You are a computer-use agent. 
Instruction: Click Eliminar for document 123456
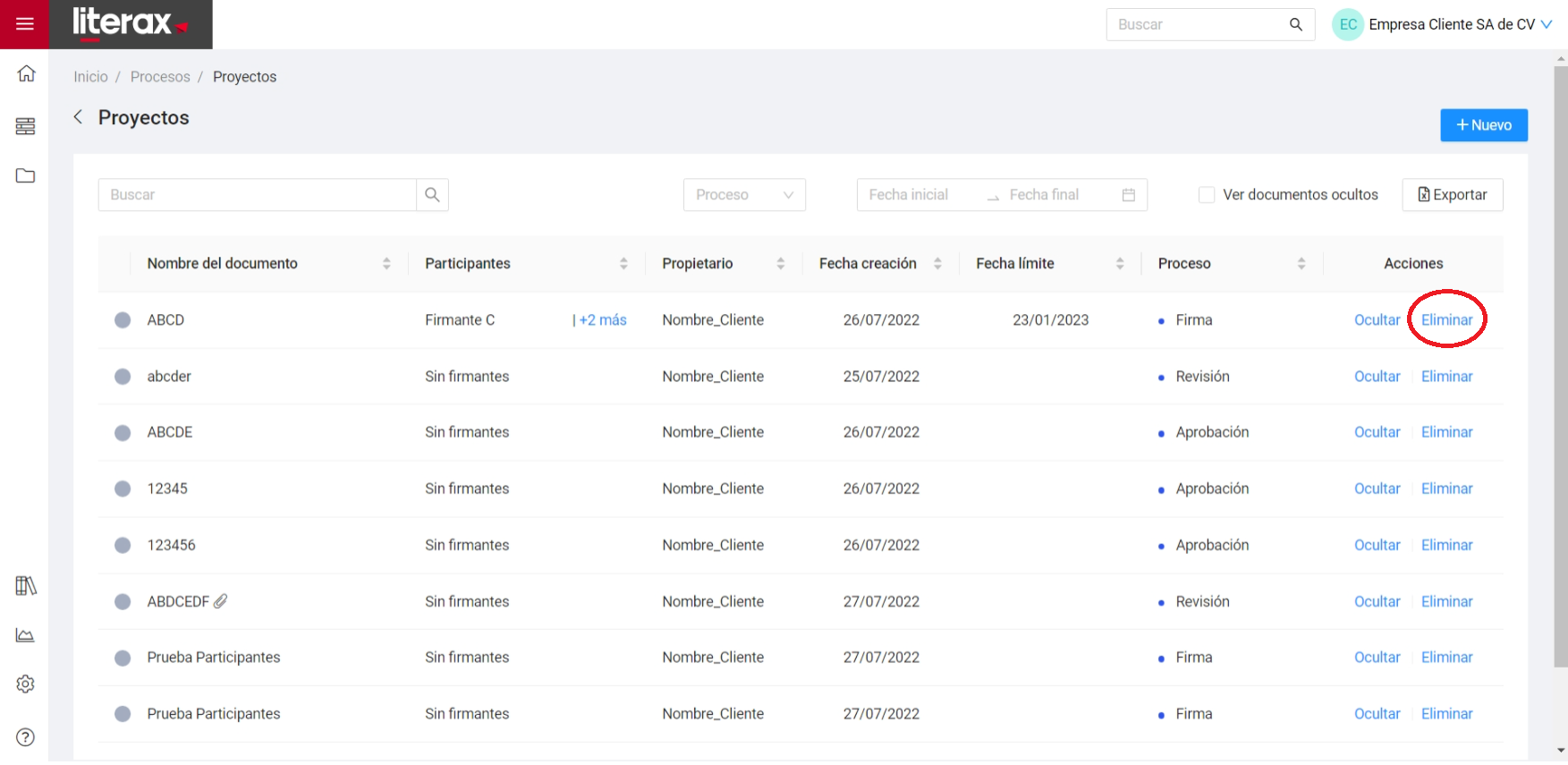coord(1446,544)
